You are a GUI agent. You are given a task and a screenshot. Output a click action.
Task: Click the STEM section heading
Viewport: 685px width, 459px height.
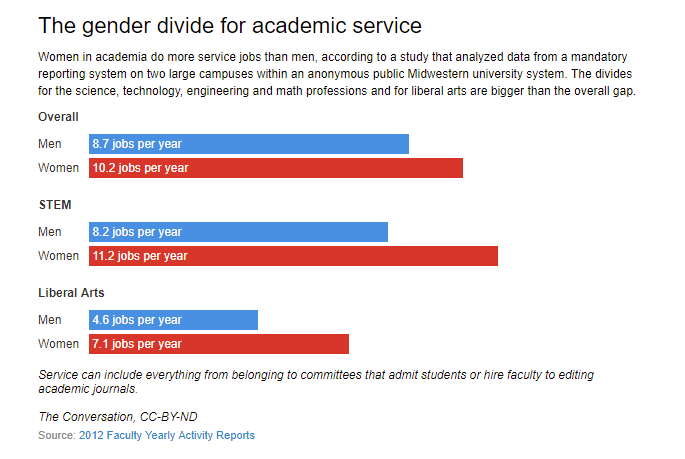(55, 205)
